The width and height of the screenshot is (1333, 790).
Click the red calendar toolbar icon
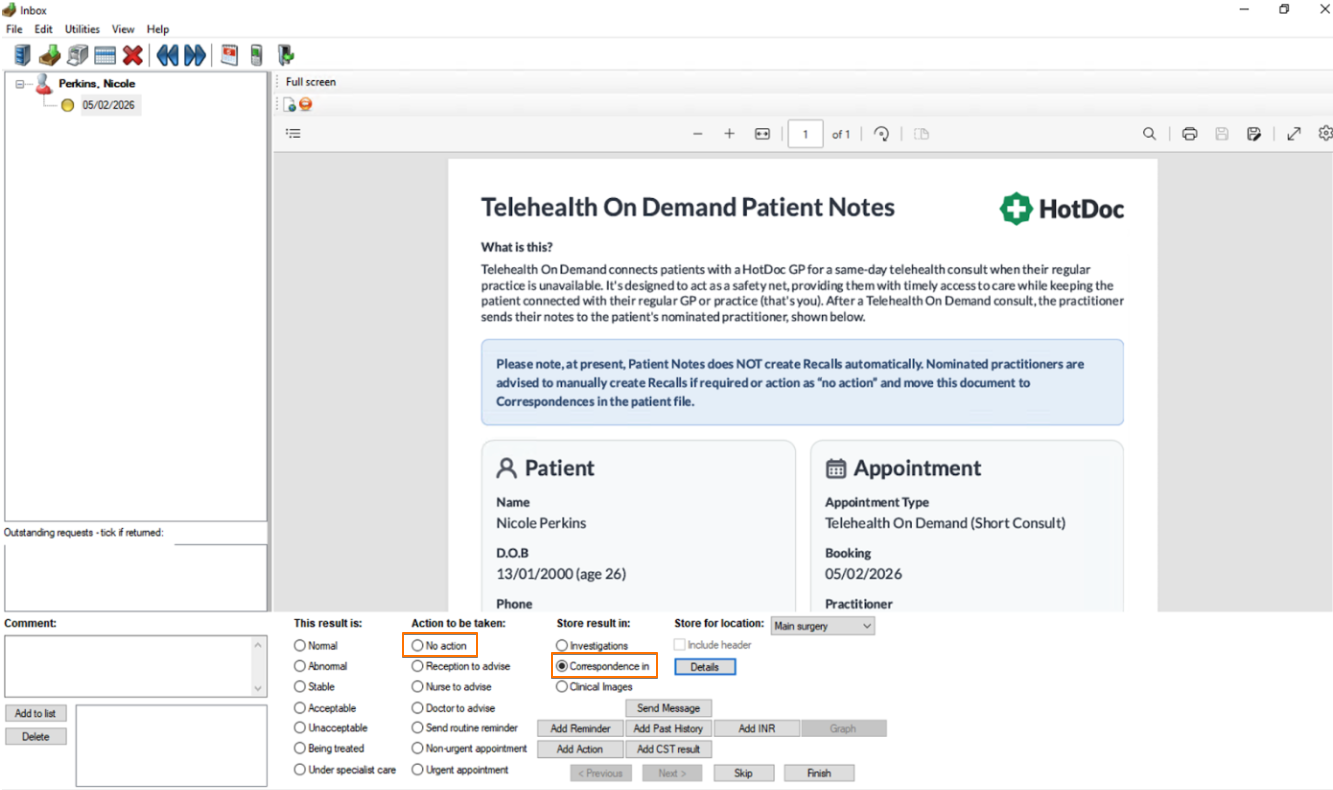coord(230,55)
